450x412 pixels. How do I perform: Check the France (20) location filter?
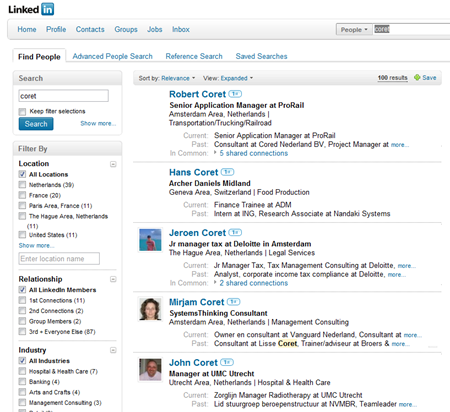pos(22,195)
